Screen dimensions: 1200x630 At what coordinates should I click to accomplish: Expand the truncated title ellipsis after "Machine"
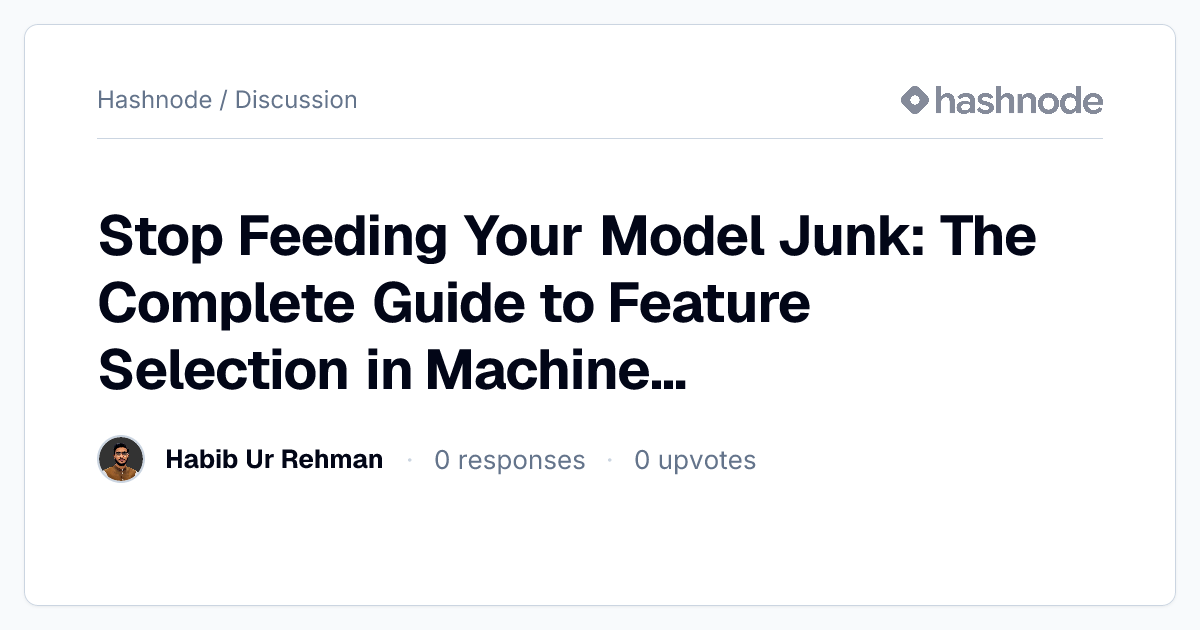(x=666, y=372)
